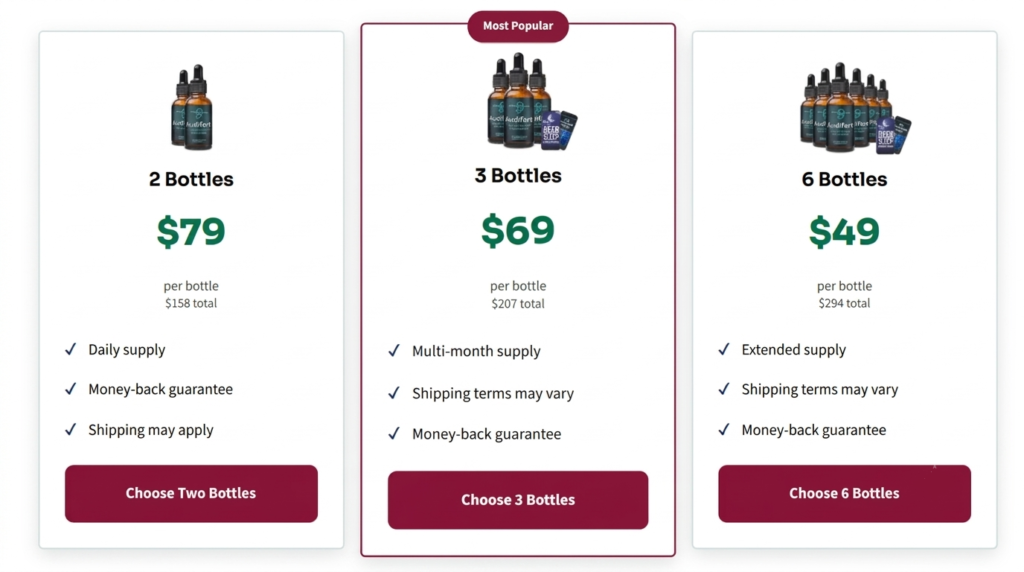This screenshot has height=572, width=1024.
Task: Click the Most Popular badge
Action: (518, 26)
